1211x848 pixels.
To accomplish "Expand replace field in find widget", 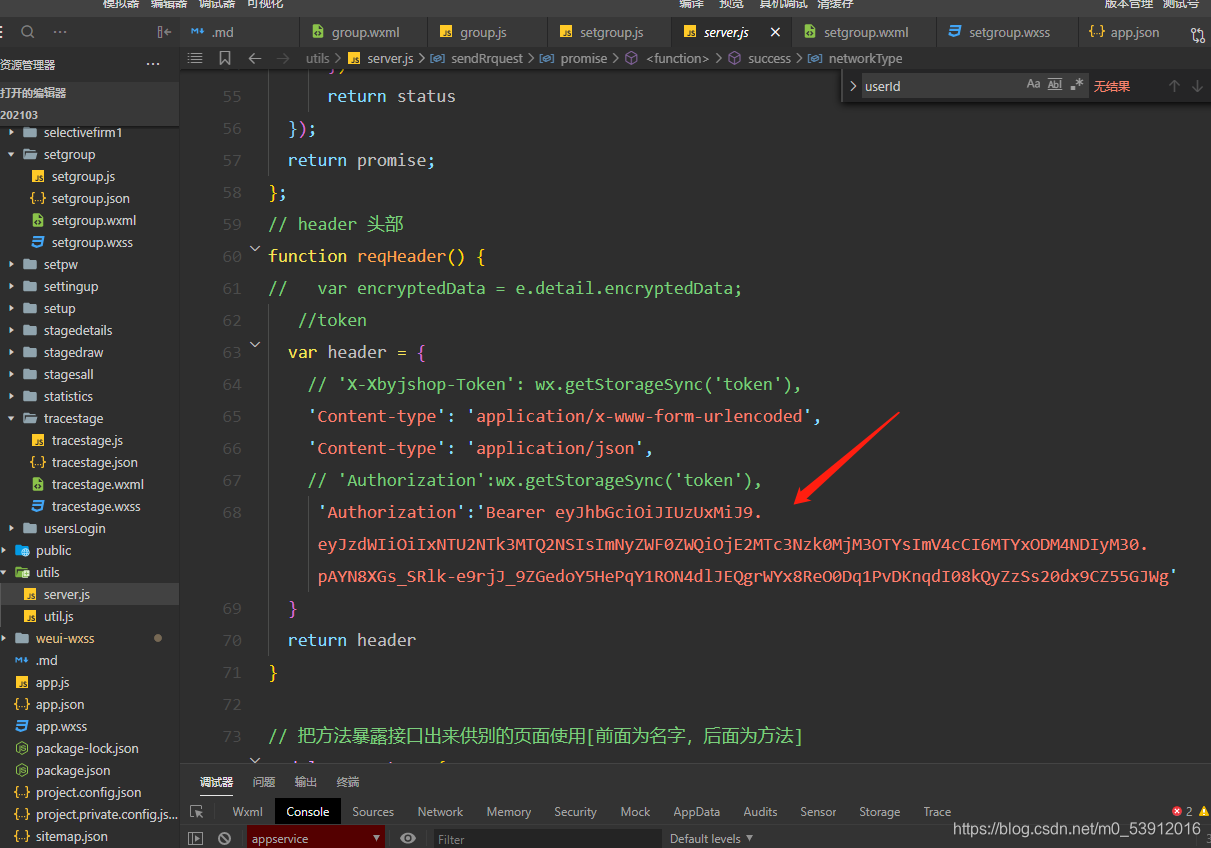I will 852,86.
